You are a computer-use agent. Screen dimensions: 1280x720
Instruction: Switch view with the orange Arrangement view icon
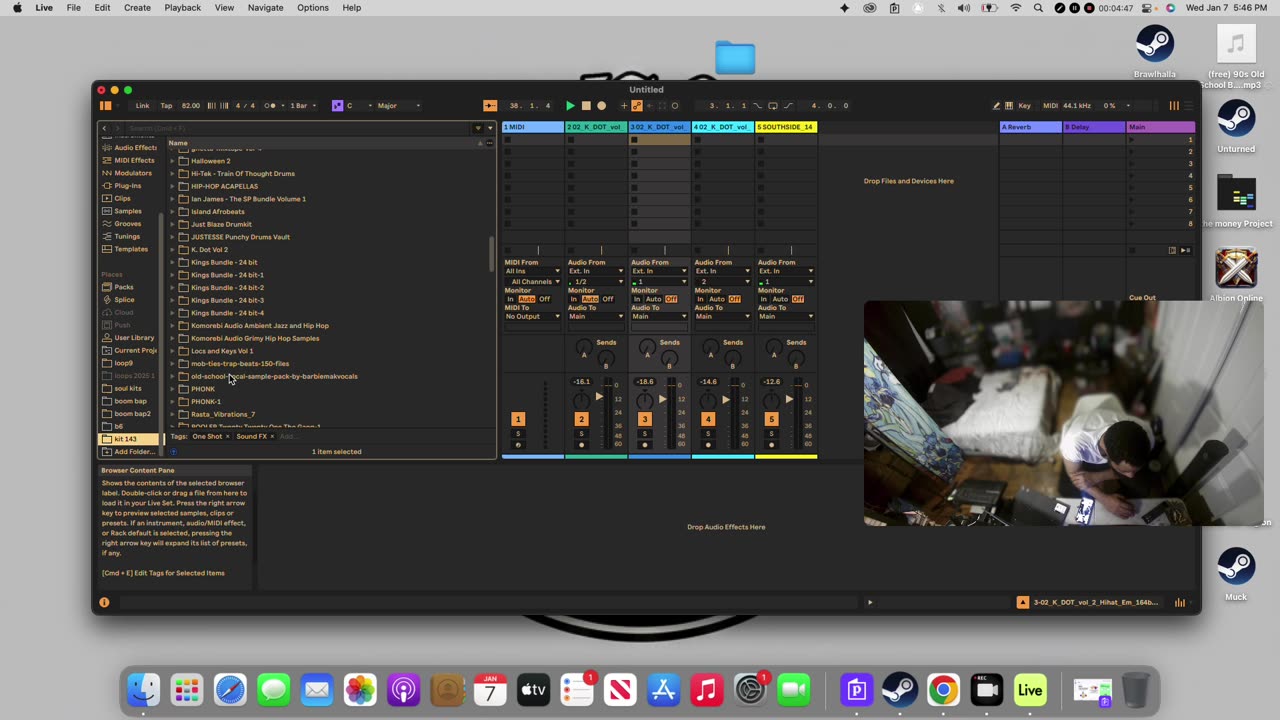pyautogui.click(x=1174, y=105)
